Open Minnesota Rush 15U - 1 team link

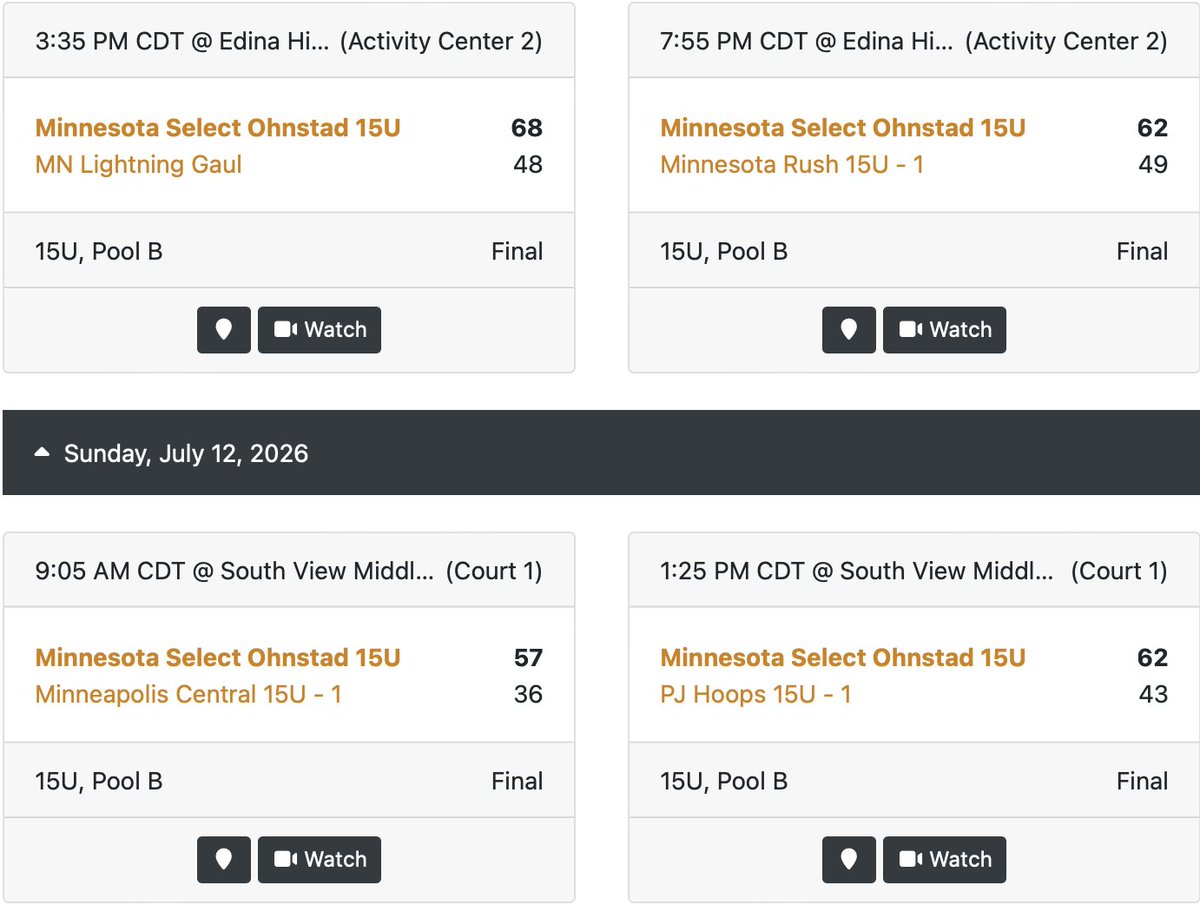point(792,164)
